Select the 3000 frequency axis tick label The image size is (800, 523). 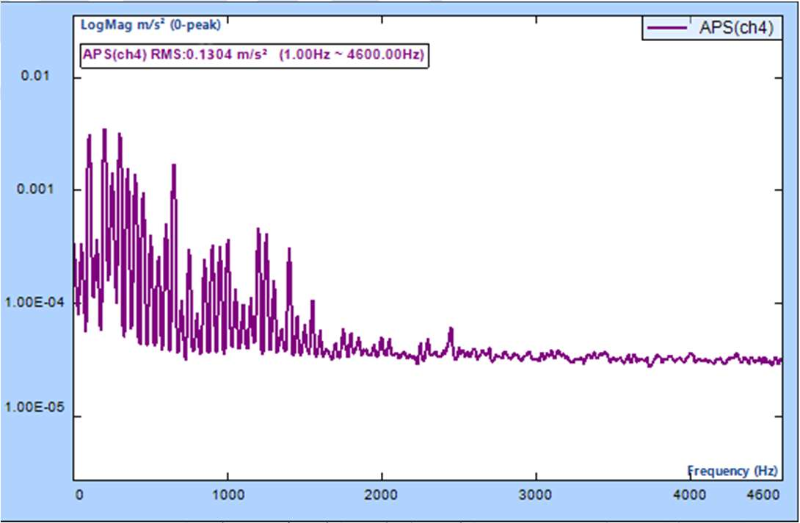pos(535,495)
